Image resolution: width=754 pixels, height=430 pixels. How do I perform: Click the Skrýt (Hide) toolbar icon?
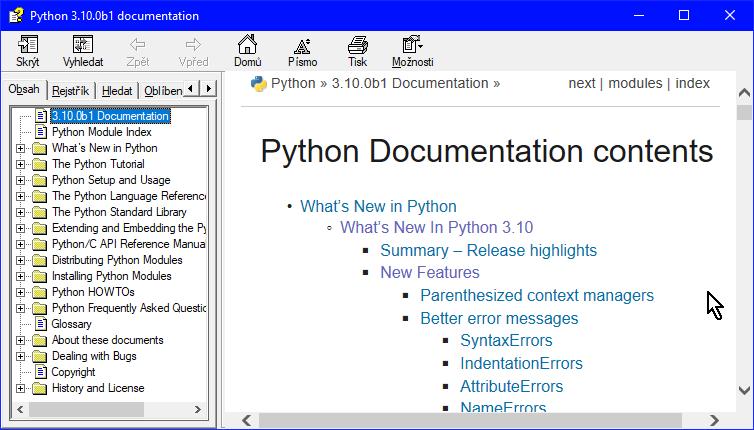tap(27, 45)
